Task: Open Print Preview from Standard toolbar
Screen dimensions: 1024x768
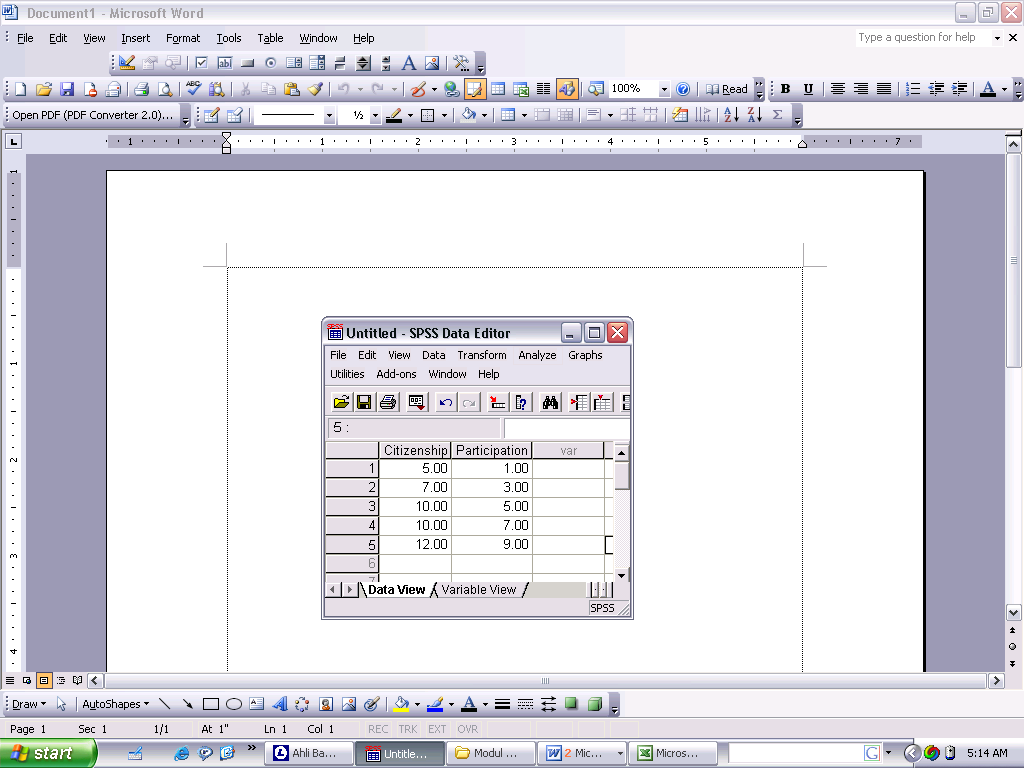Action: click(165, 89)
